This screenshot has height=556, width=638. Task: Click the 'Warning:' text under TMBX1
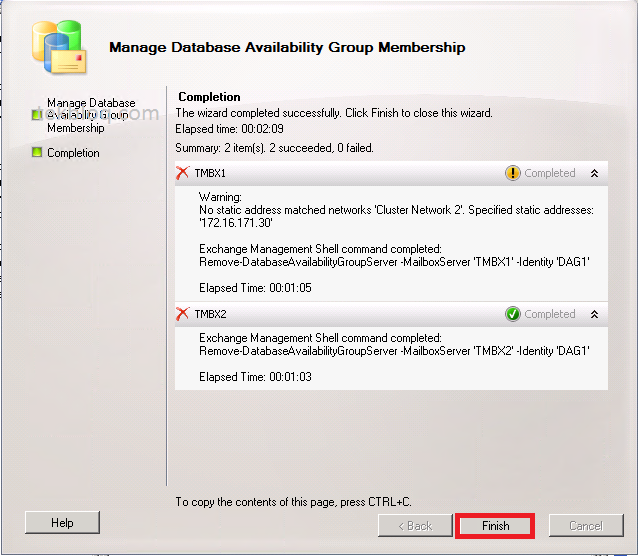[220, 197]
